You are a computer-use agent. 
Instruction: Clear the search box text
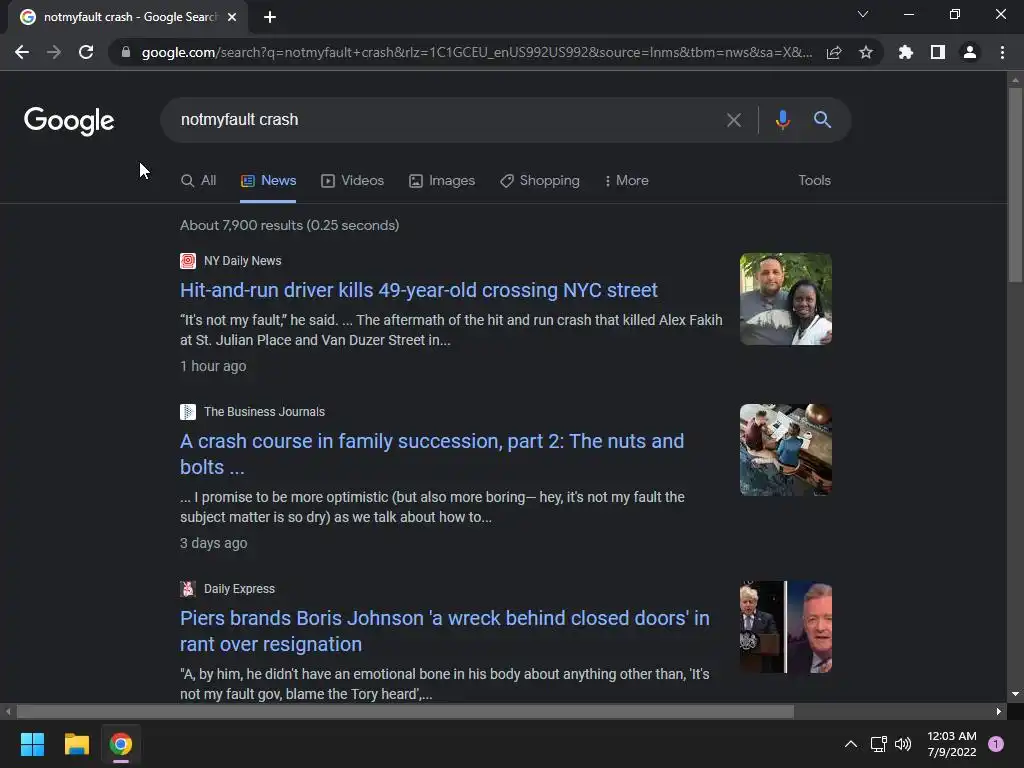coord(734,120)
